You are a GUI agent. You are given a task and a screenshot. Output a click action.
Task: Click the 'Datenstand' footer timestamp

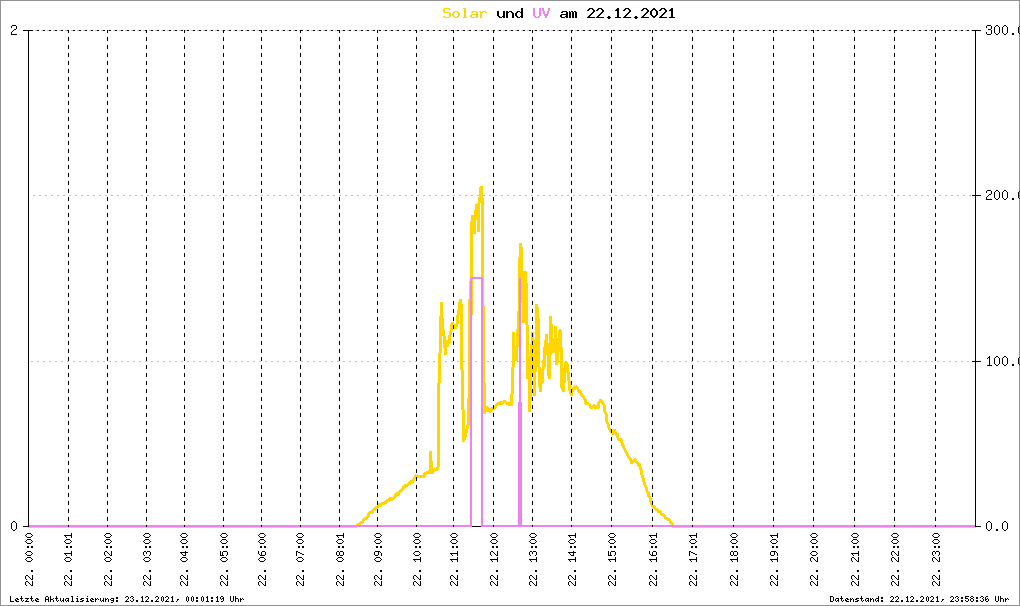(922, 598)
